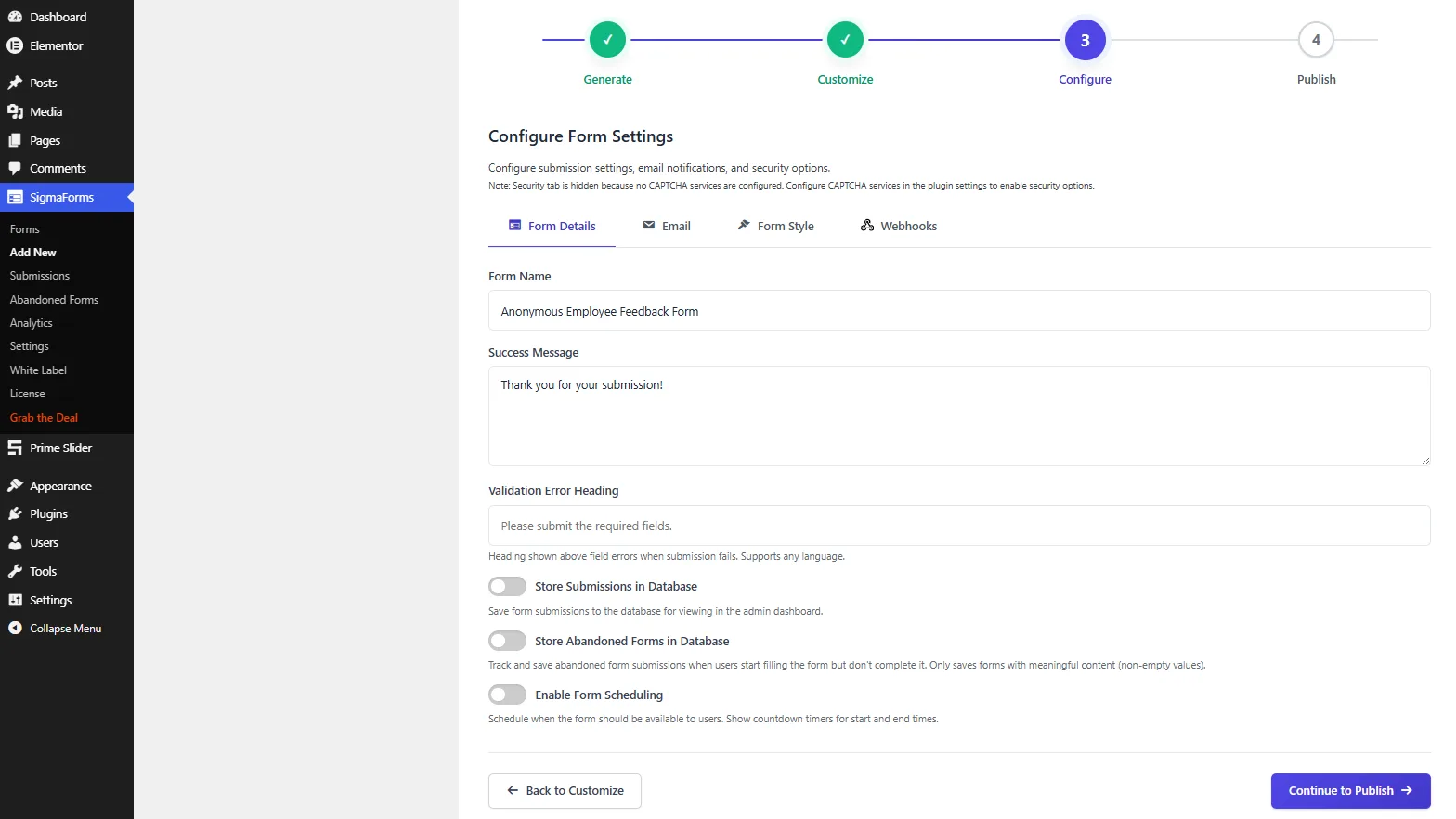Click the Elementor logo icon
This screenshot has width=1456, height=819.
[x=15, y=45]
